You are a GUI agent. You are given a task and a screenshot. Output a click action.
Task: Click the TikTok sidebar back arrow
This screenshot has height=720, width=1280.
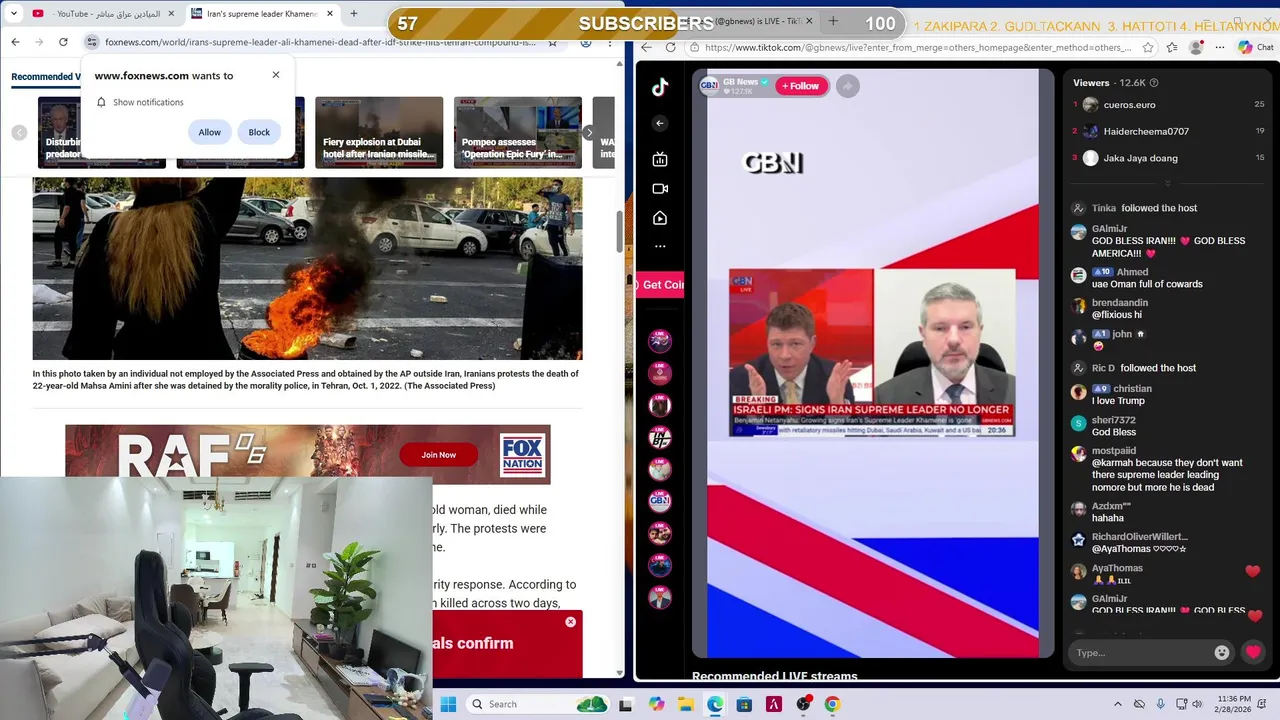659,123
